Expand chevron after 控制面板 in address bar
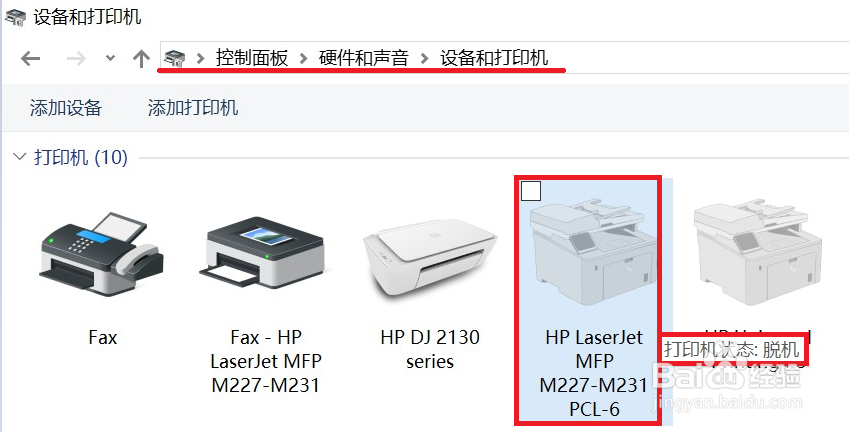This screenshot has width=849, height=432. click(x=303, y=58)
